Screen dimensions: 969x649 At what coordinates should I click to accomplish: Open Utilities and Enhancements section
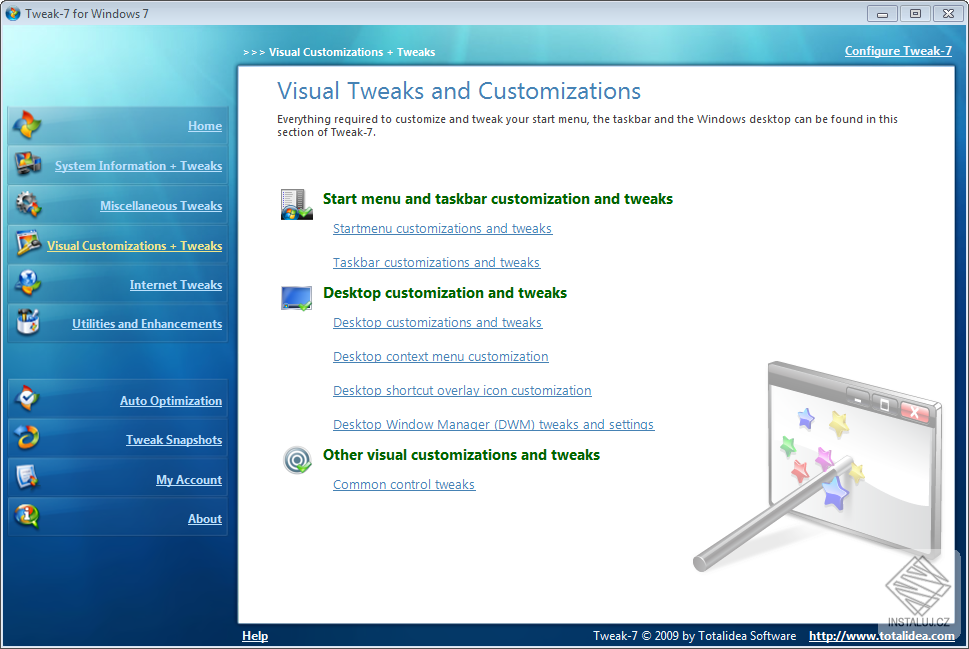point(147,324)
